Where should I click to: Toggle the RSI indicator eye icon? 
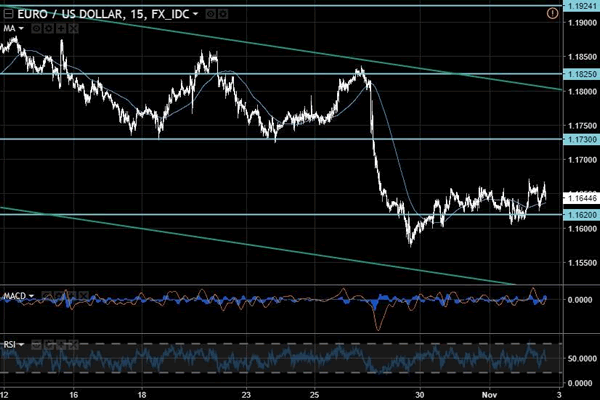[x=36, y=345]
